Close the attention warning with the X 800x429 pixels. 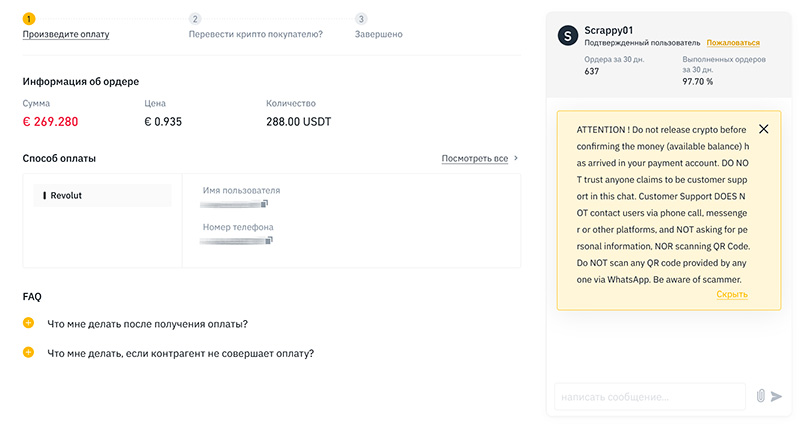tap(764, 129)
